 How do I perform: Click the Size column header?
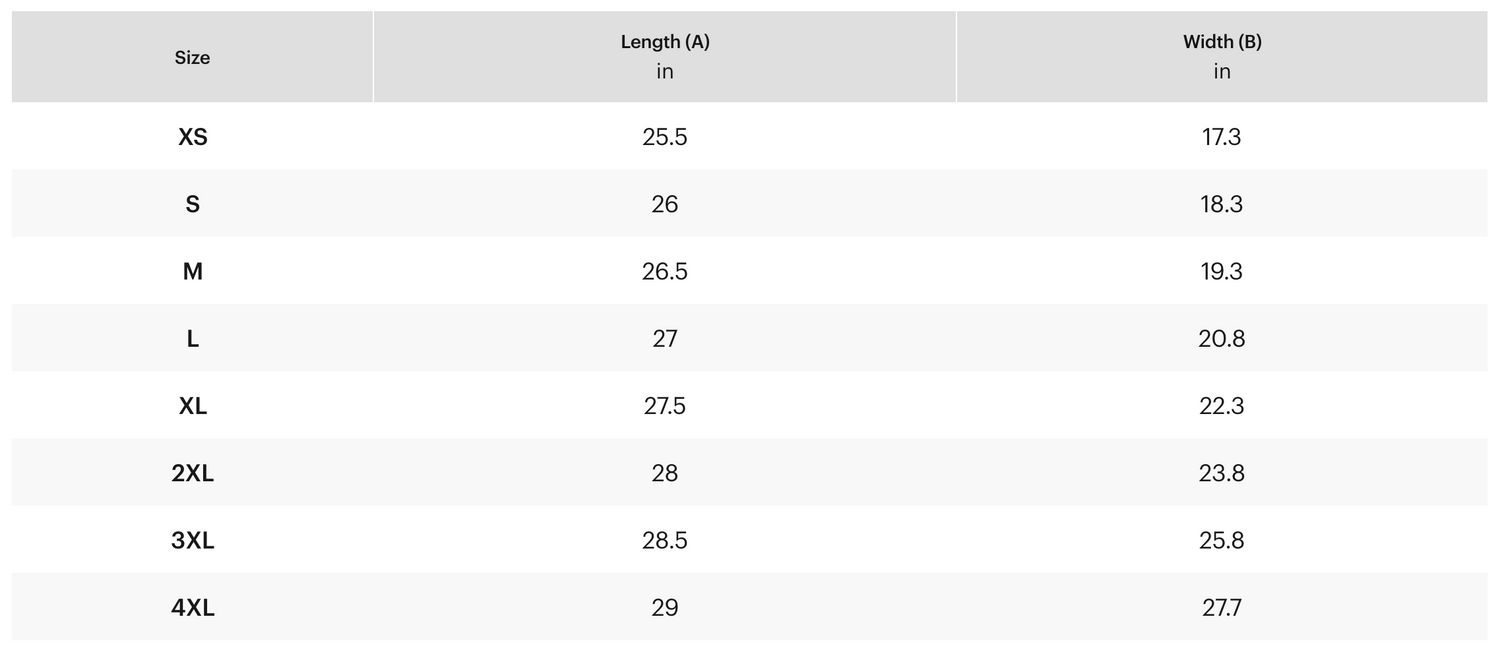(x=192, y=58)
